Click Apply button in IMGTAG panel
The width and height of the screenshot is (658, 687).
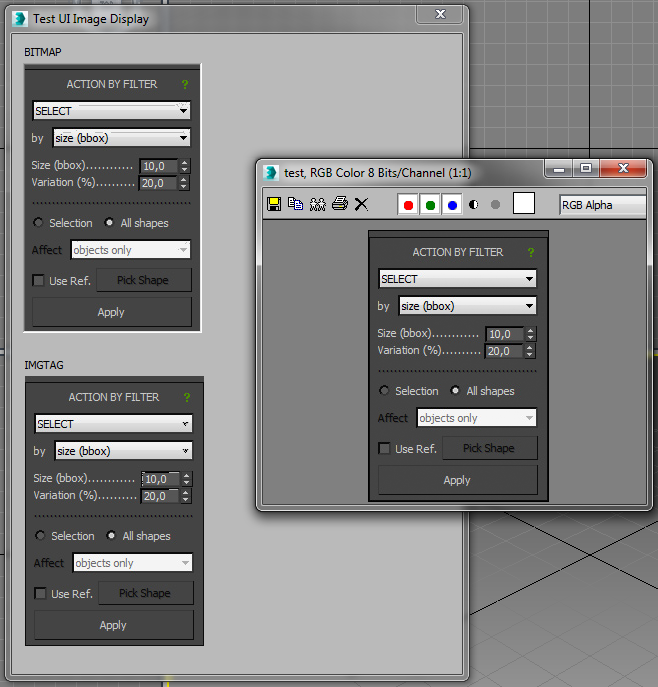tap(113, 625)
